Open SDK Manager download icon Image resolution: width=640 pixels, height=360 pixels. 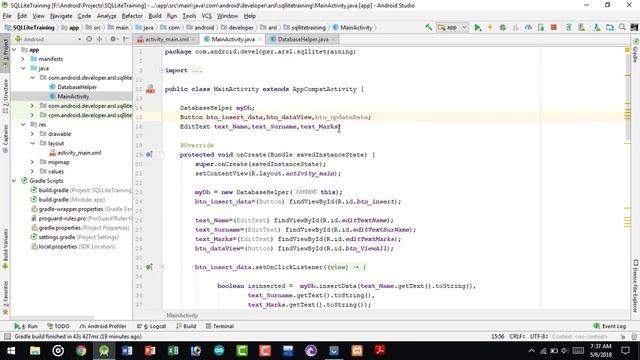pyautogui.click(x=597, y=27)
